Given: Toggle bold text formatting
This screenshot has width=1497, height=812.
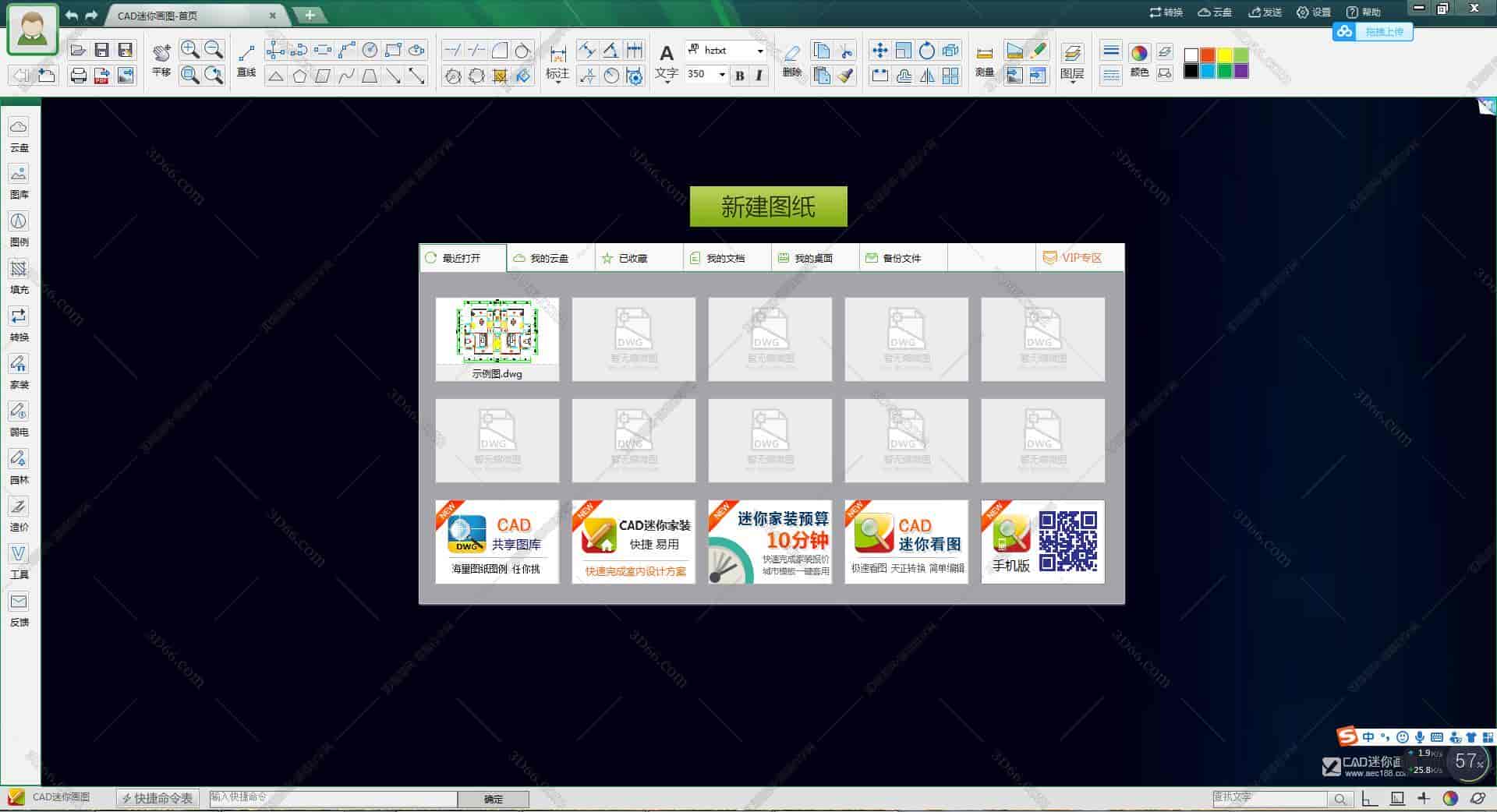Looking at the screenshot, I should point(738,76).
